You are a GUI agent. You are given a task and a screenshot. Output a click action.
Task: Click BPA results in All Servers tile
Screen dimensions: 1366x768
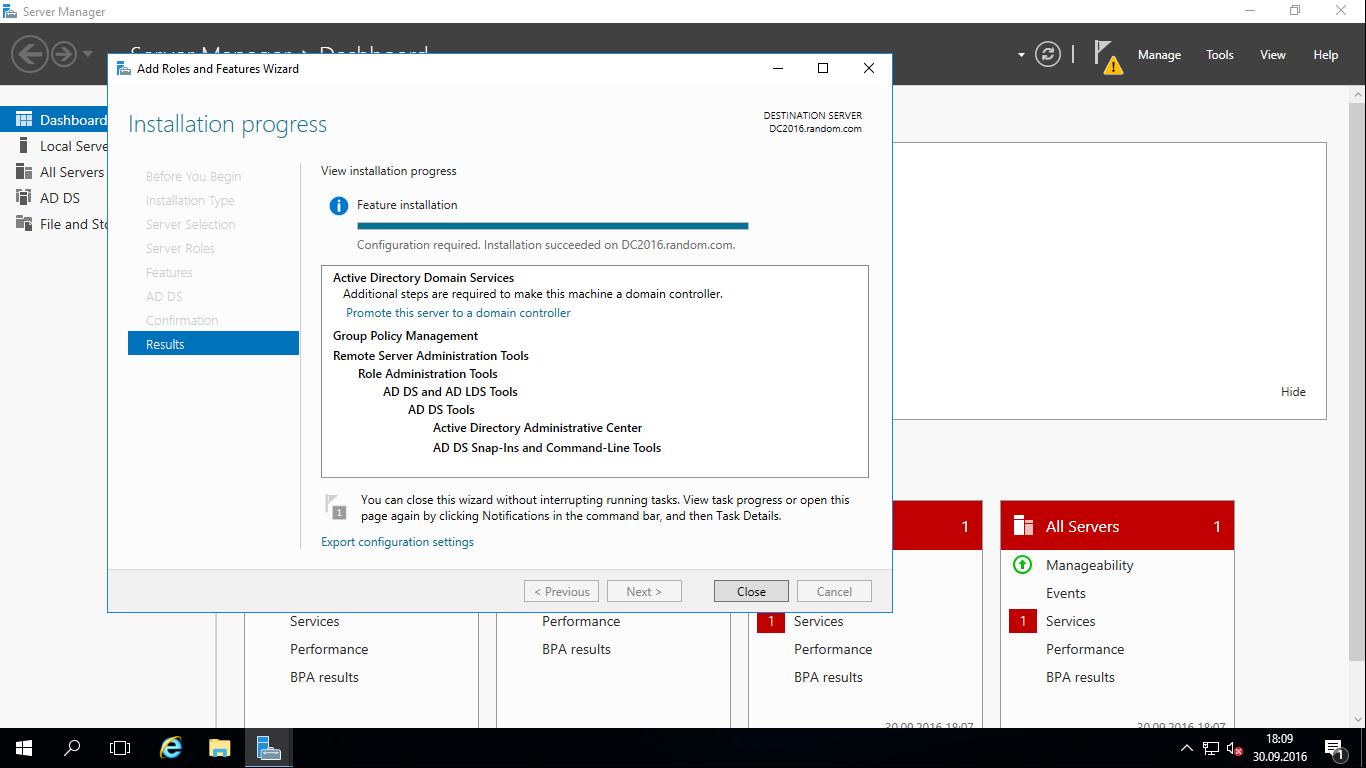1080,677
